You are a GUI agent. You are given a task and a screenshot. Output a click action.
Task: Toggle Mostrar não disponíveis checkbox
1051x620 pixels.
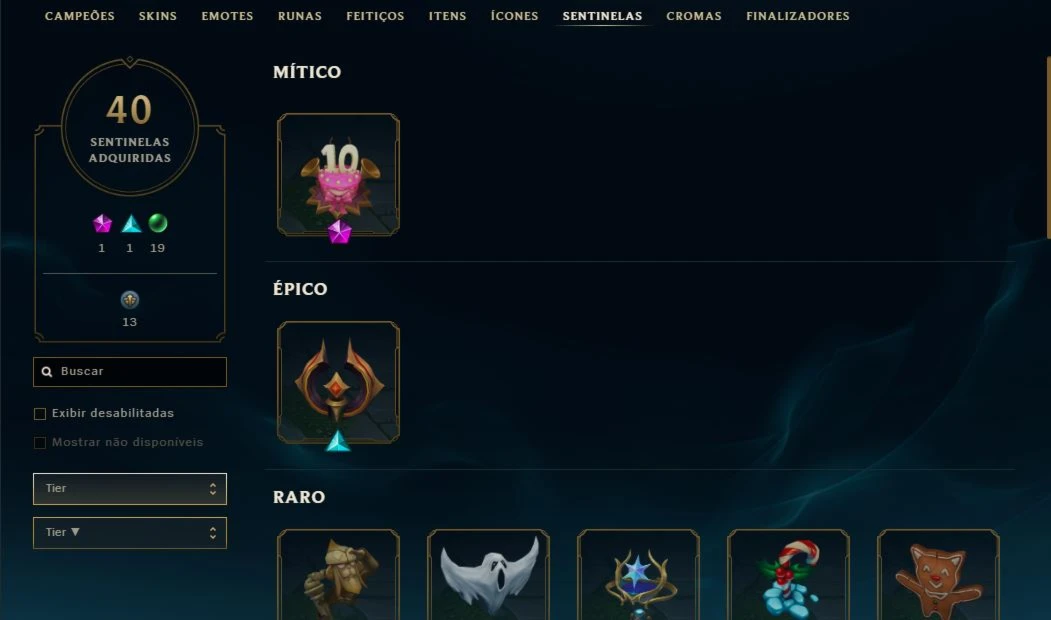(x=40, y=442)
